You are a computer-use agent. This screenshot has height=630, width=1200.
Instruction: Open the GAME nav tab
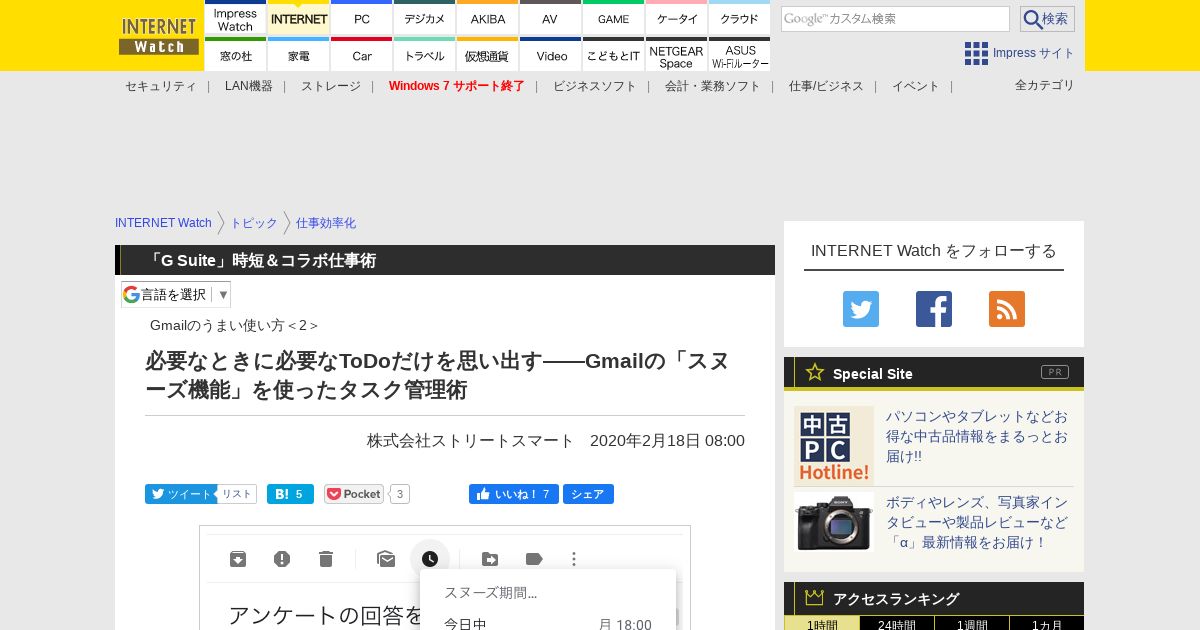[613, 18]
